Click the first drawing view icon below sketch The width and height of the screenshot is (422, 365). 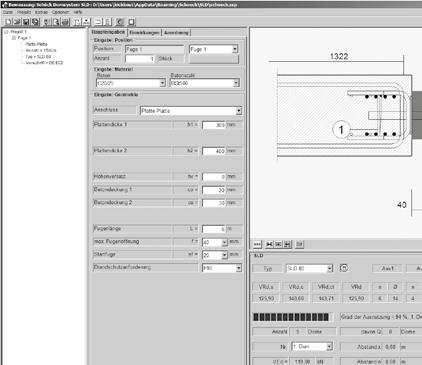point(257,244)
